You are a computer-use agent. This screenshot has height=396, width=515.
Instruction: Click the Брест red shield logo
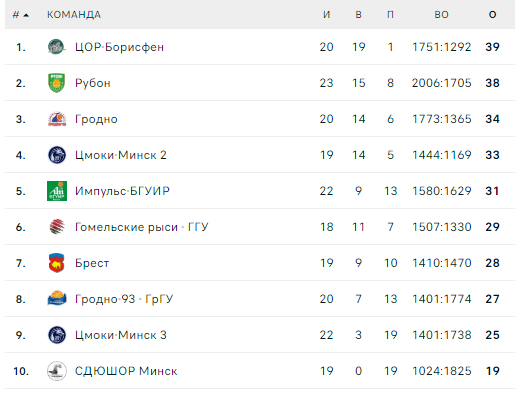(56, 263)
